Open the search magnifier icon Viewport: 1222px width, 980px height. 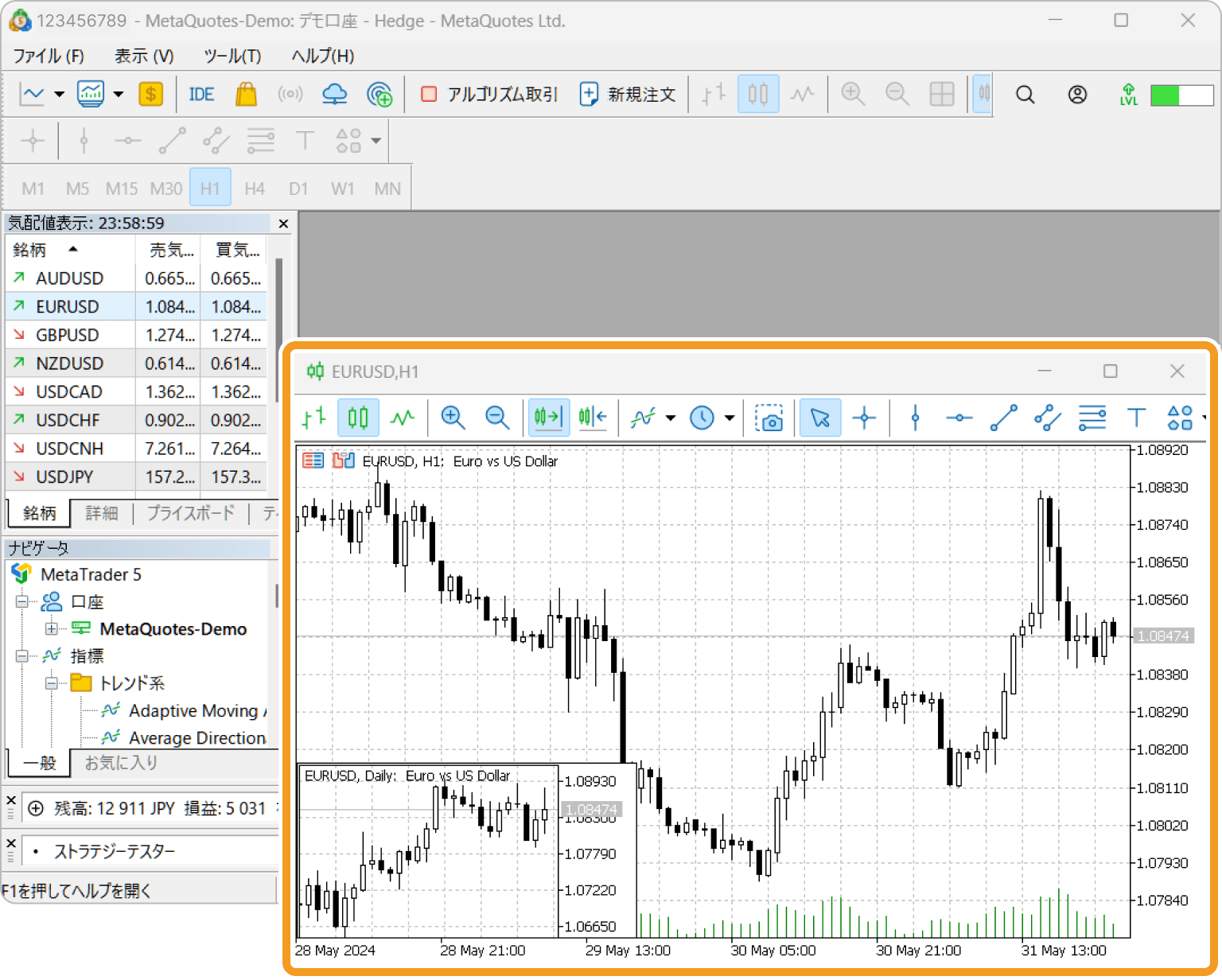click(1025, 95)
